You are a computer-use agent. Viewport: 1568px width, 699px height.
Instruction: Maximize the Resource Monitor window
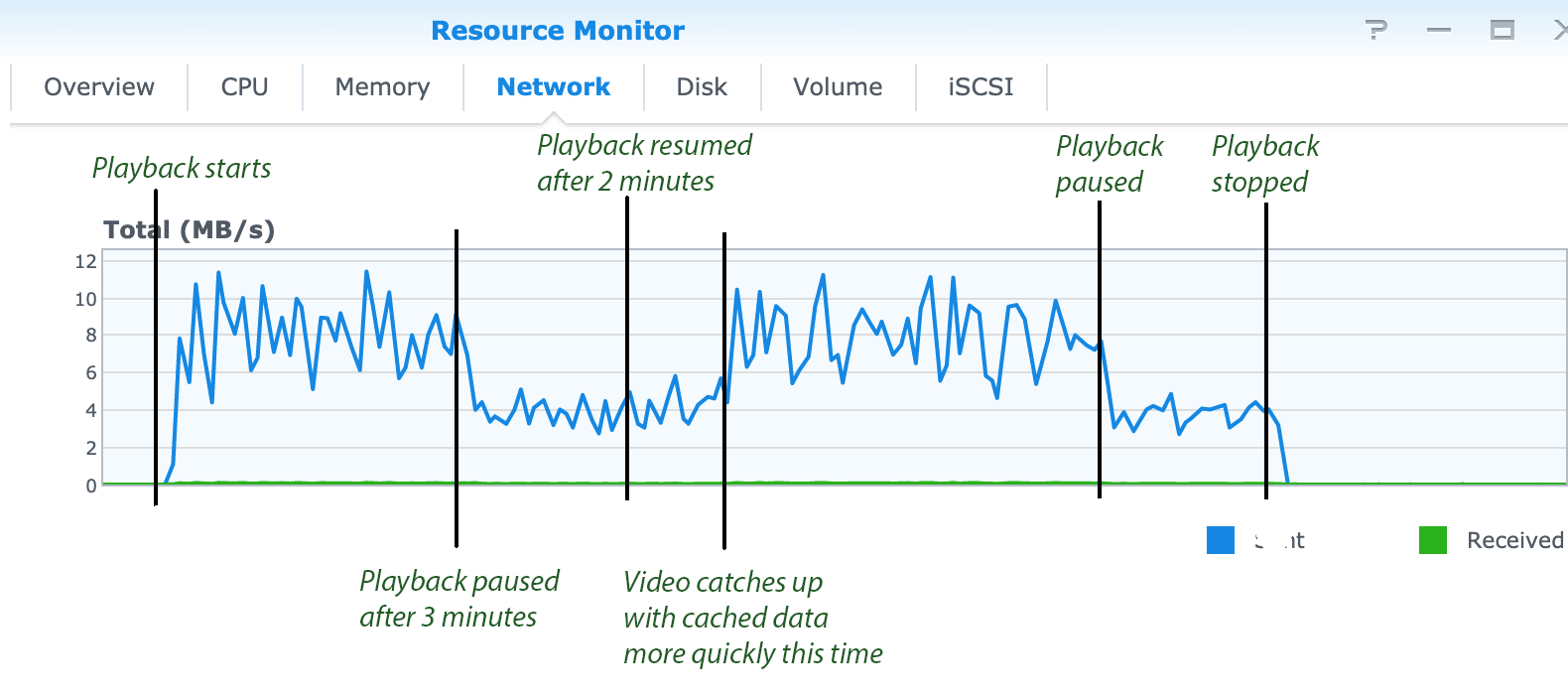1502,30
